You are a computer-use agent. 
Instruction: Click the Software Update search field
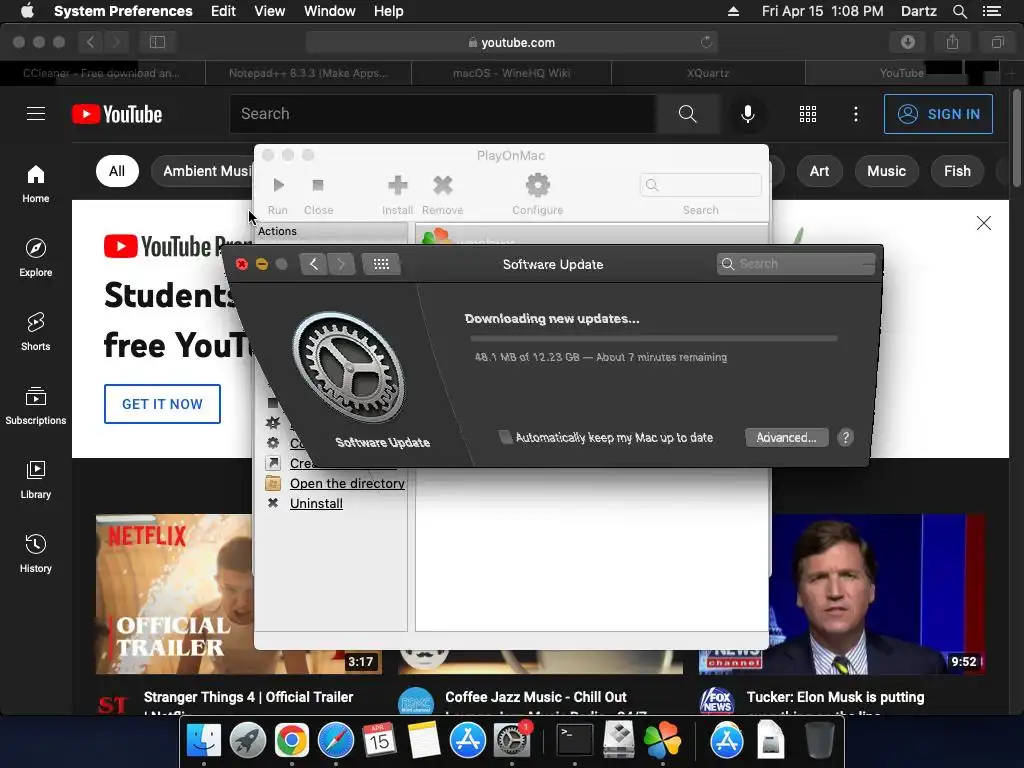[795, 264]
